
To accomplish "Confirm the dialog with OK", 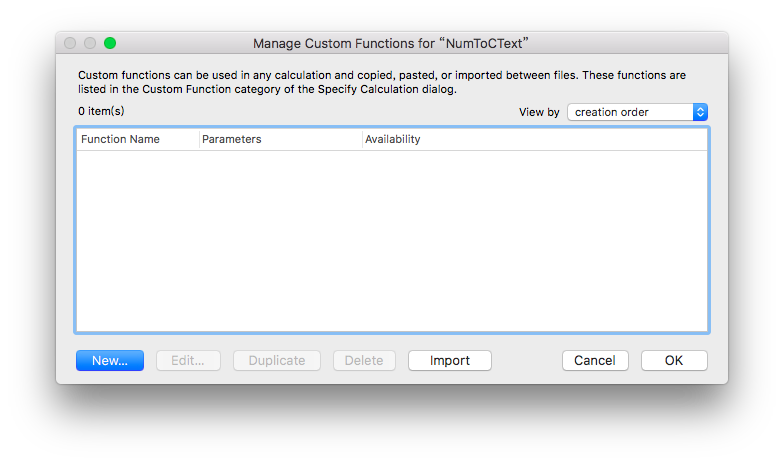I will [674, 360].
